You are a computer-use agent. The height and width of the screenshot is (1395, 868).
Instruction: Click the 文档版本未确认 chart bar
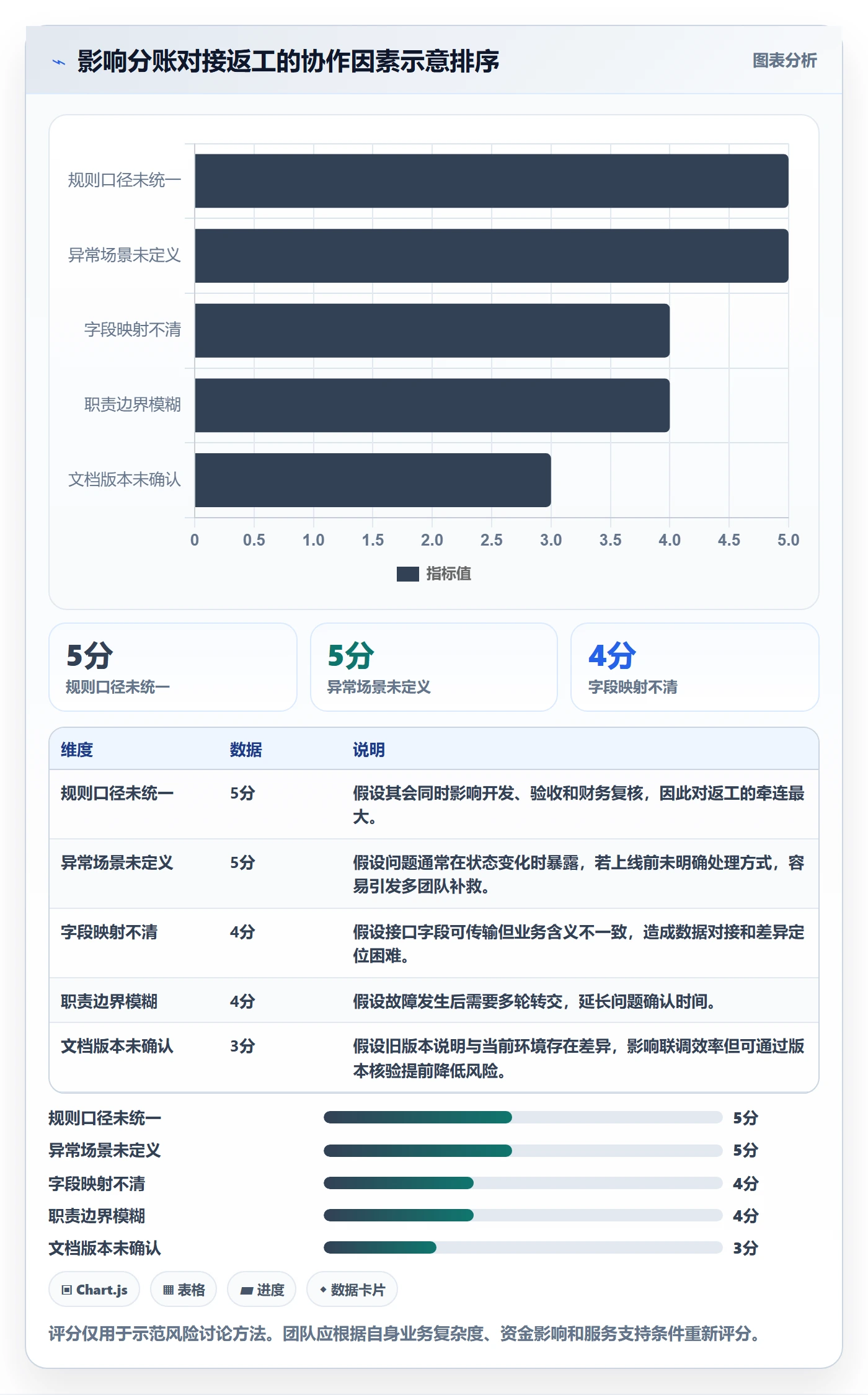(x=373, y=480)
